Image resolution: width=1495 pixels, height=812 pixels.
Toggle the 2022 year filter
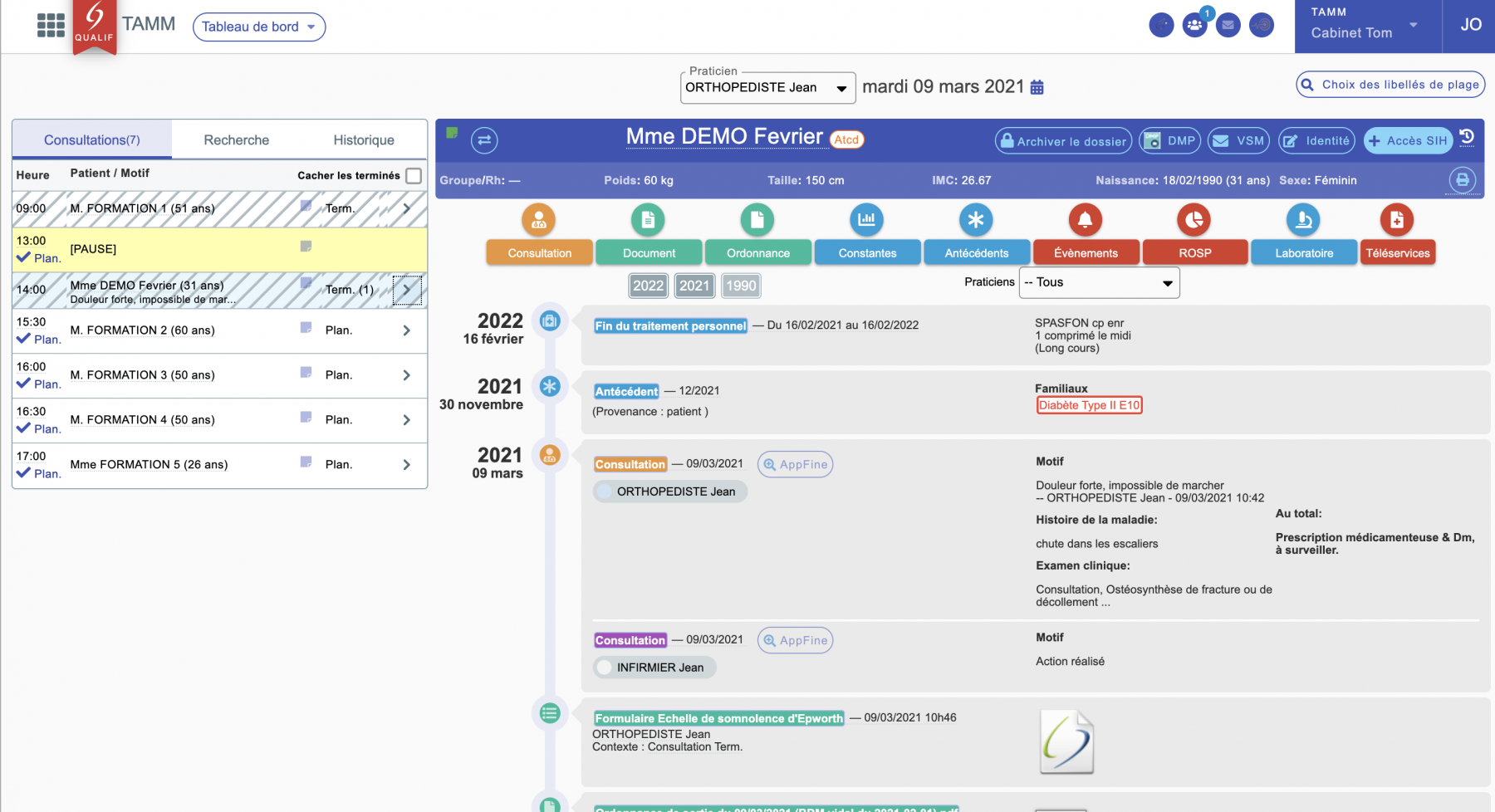tap(648, 286)
